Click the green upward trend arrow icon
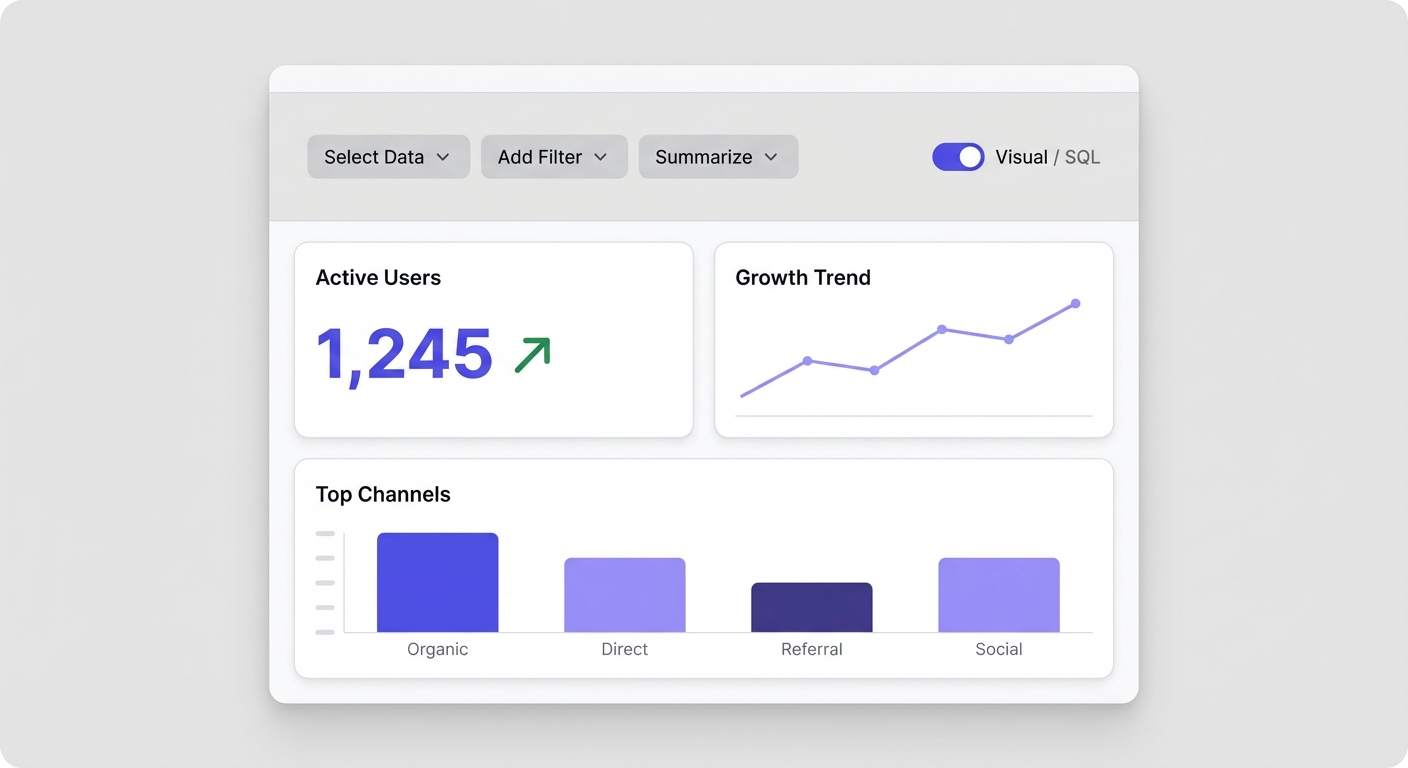1408x768 pixels. [533, 352]
